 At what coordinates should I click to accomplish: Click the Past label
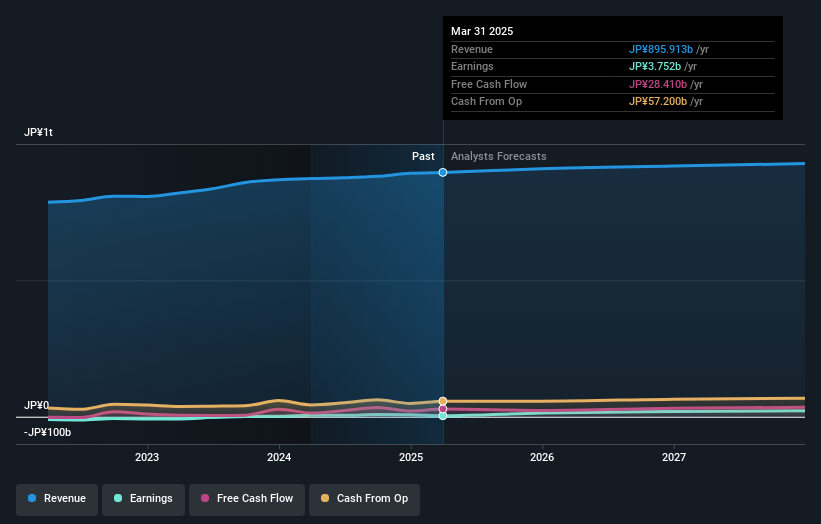click(423, 157)
